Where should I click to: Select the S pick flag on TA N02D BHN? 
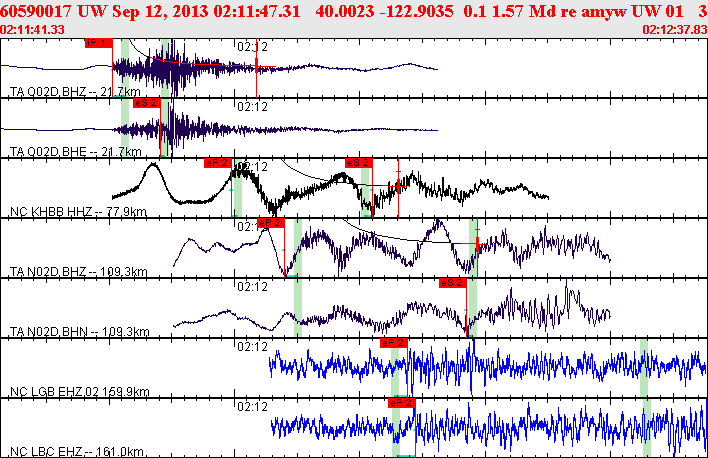453,283
